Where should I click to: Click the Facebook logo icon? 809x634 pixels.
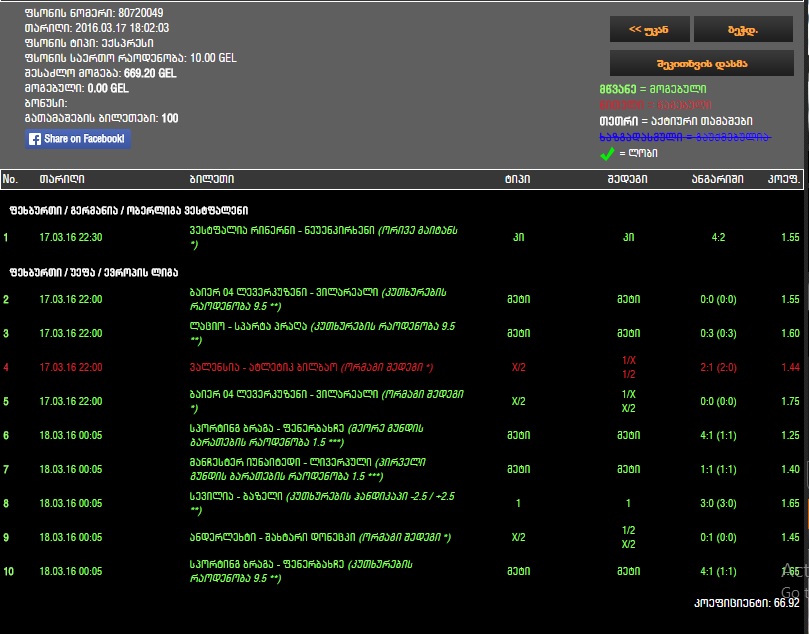tap(35, 139)
